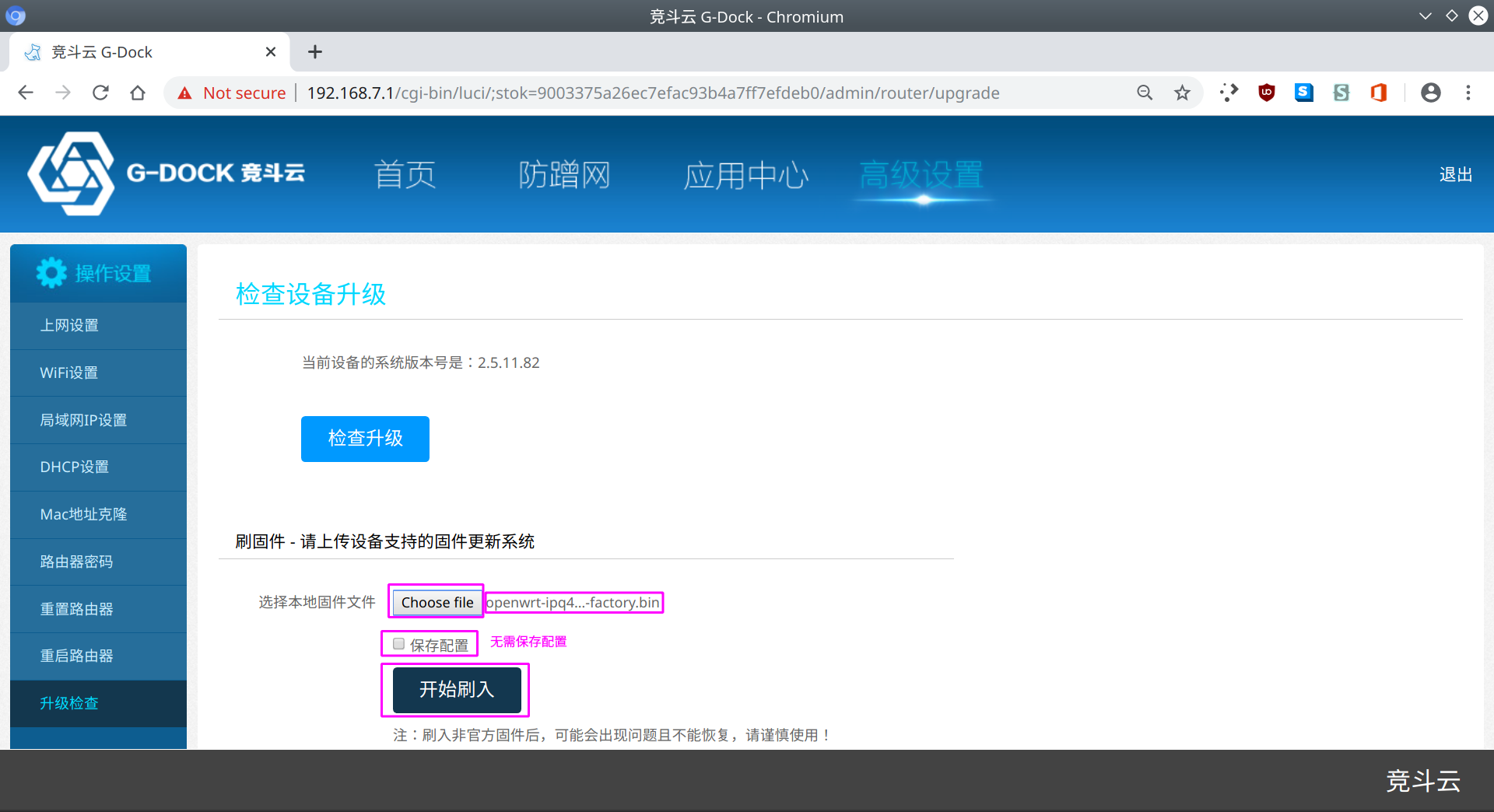Image resolution: width=1494 pixels, height=812 pixels.
Task: Click the zoom magnifier in address bar
Action: [x=1144, y=93]
